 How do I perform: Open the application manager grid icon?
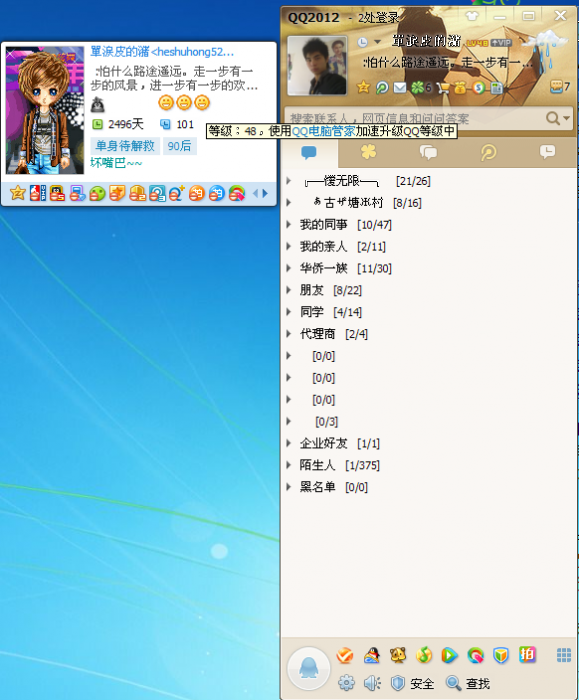coord(564,655)
